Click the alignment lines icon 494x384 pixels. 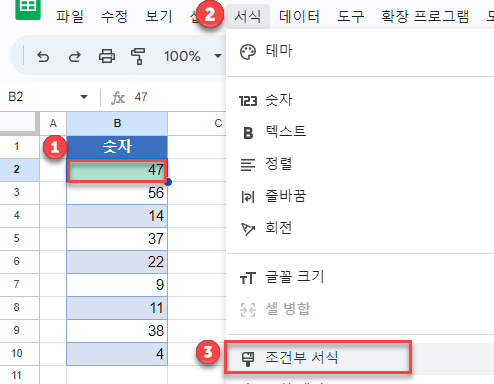[x=248, y=165]
